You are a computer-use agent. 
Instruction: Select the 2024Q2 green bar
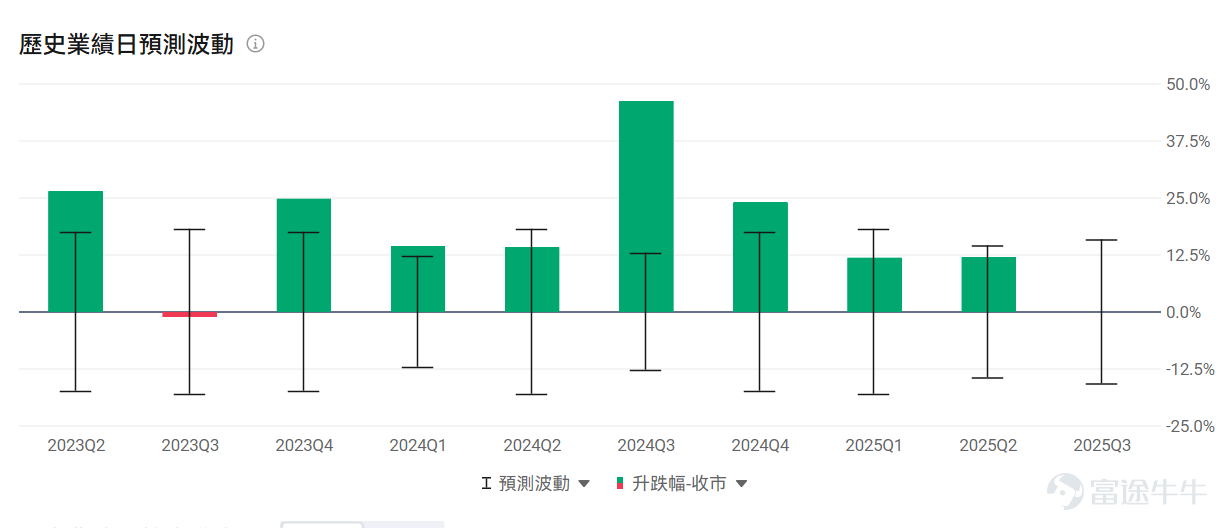(x=532, y=279)
